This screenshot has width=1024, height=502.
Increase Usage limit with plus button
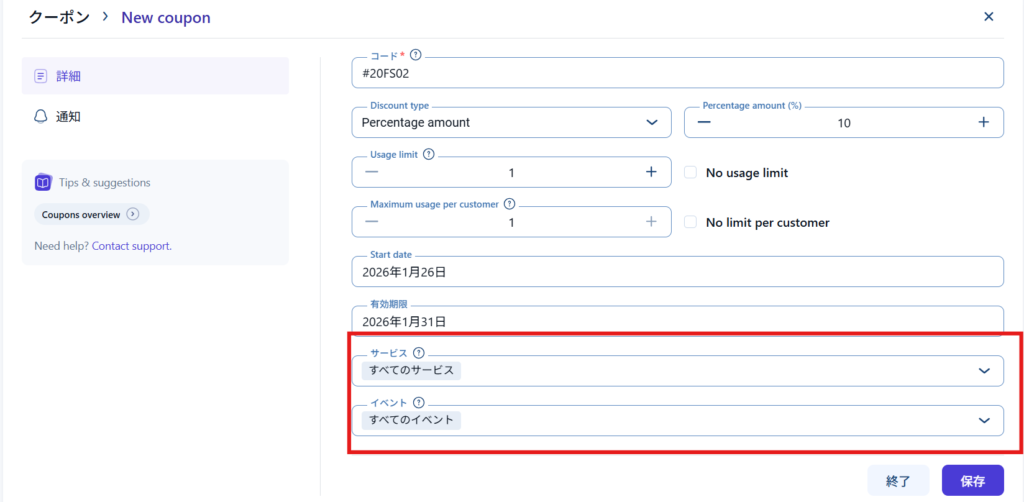(x=651, y=172)
